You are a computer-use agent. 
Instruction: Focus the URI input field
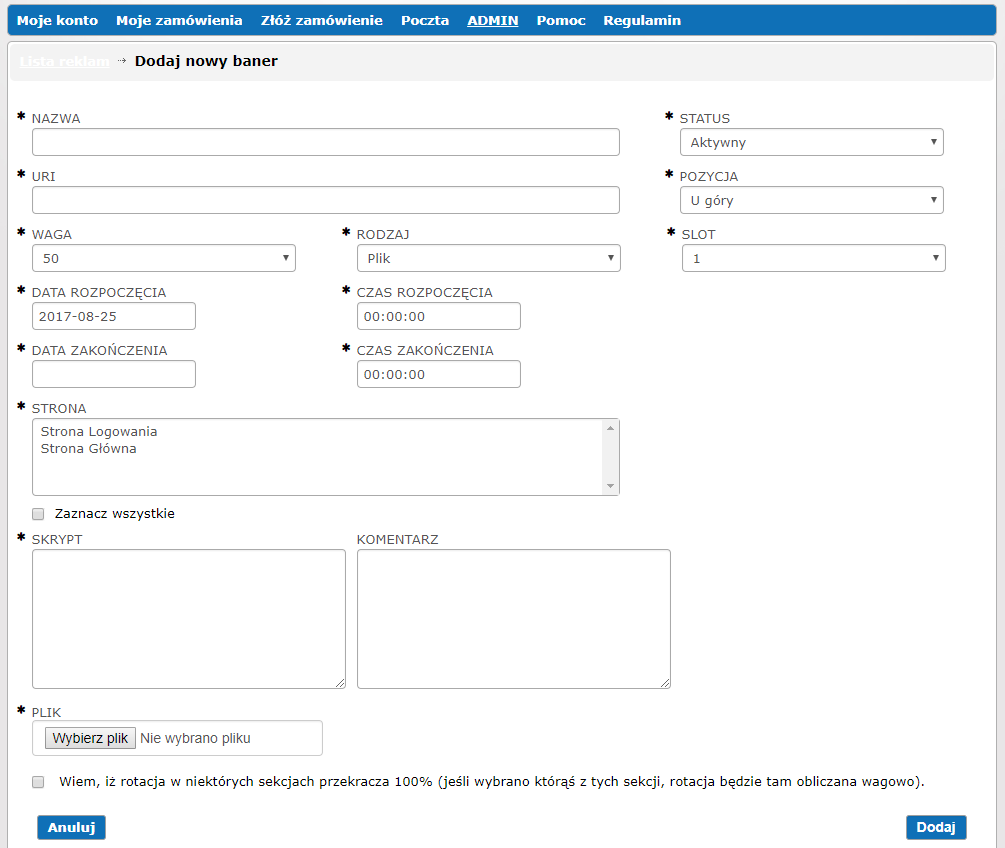(325, 200)
